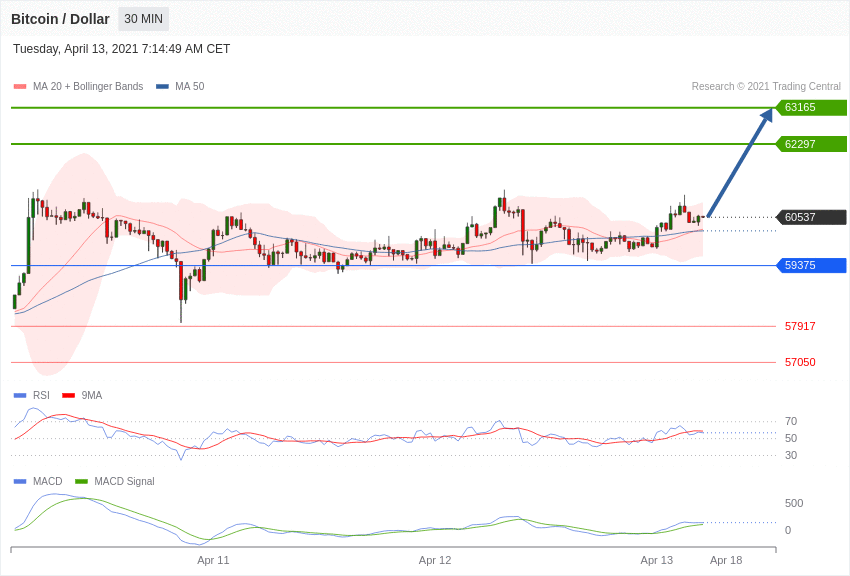Click the 60537 current price tag
This screenshot has width=850, height=576.
click(x=812, y=217)
